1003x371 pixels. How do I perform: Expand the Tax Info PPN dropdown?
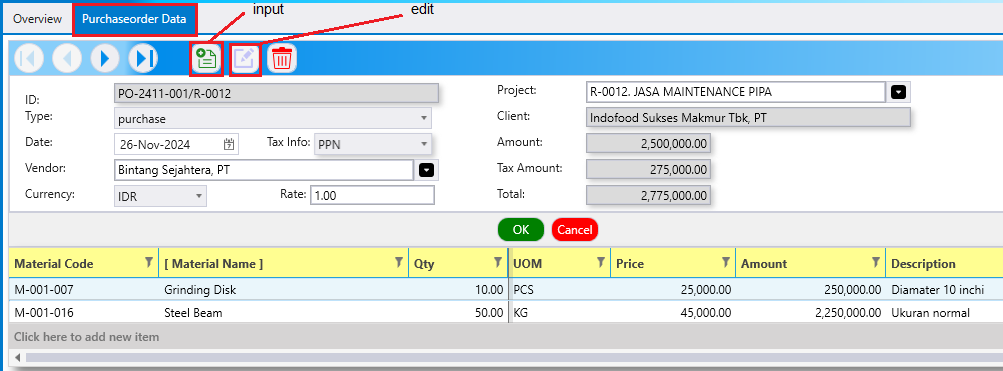(423, 144)
